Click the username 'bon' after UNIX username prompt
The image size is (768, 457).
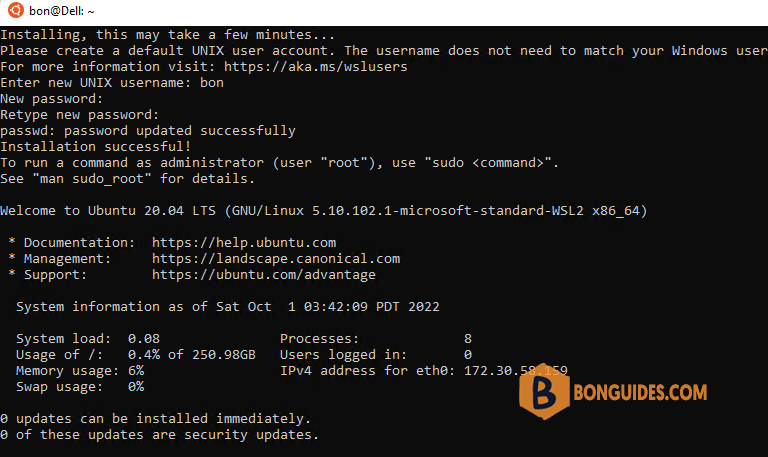pyautogui.click(x=212, y=83)
